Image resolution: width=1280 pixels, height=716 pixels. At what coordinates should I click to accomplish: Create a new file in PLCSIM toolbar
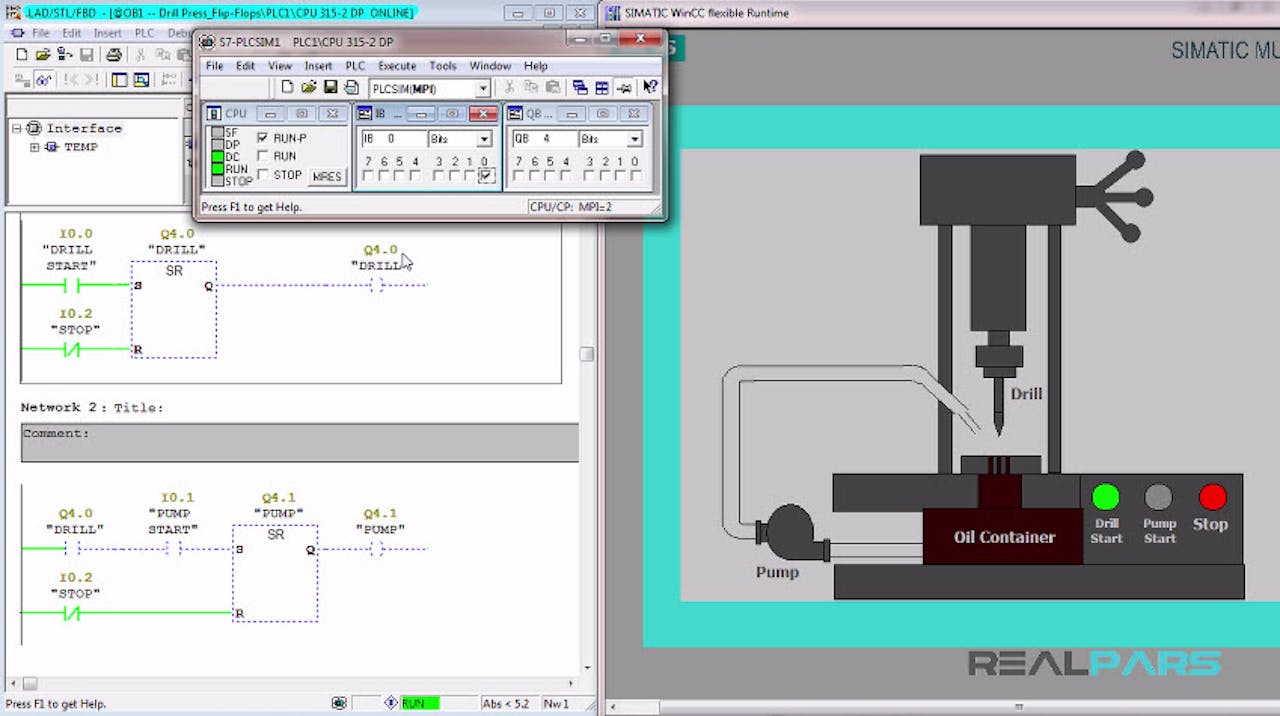[287, 87]
